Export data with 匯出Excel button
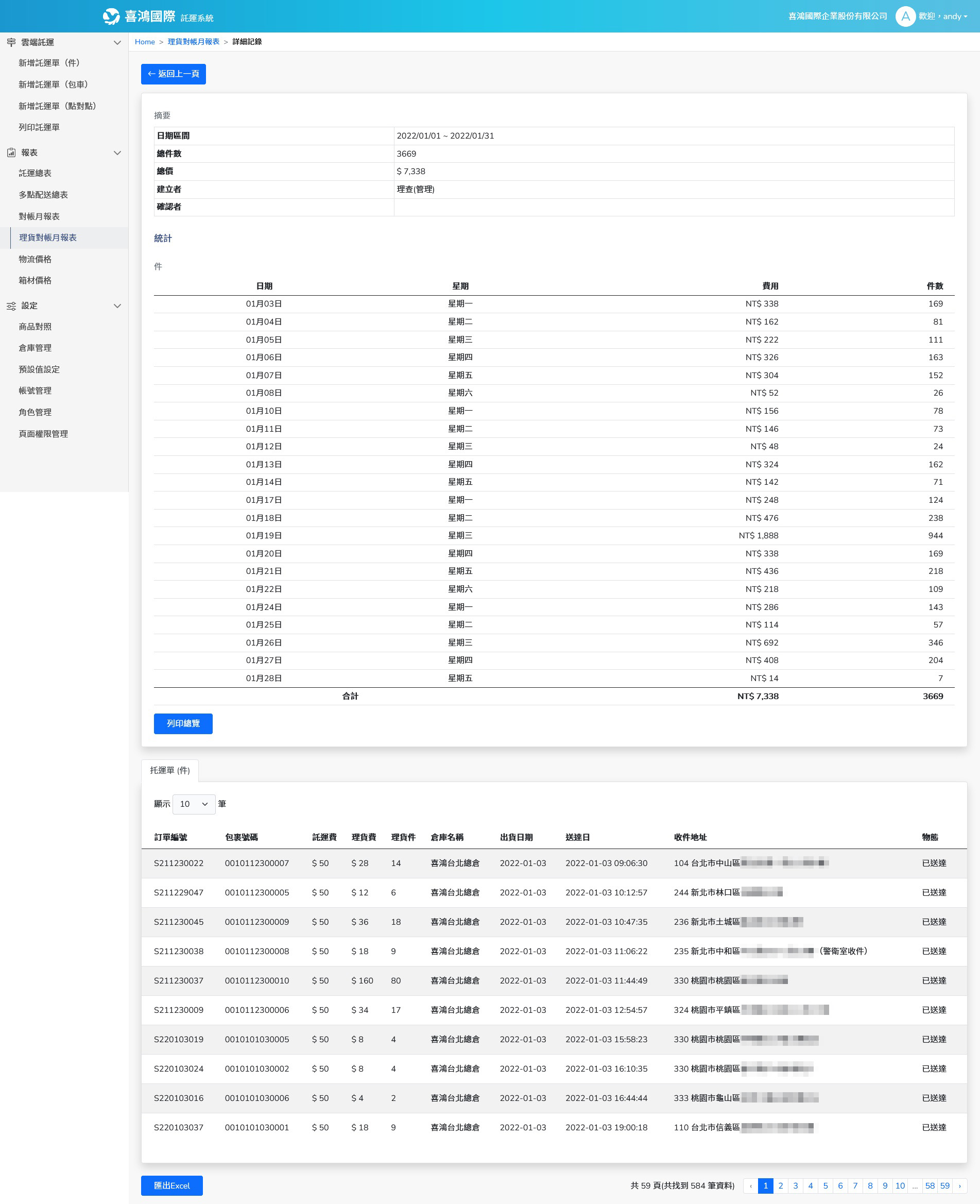980x1204 pixels. pyautogui.click(x=171, y=1186)
